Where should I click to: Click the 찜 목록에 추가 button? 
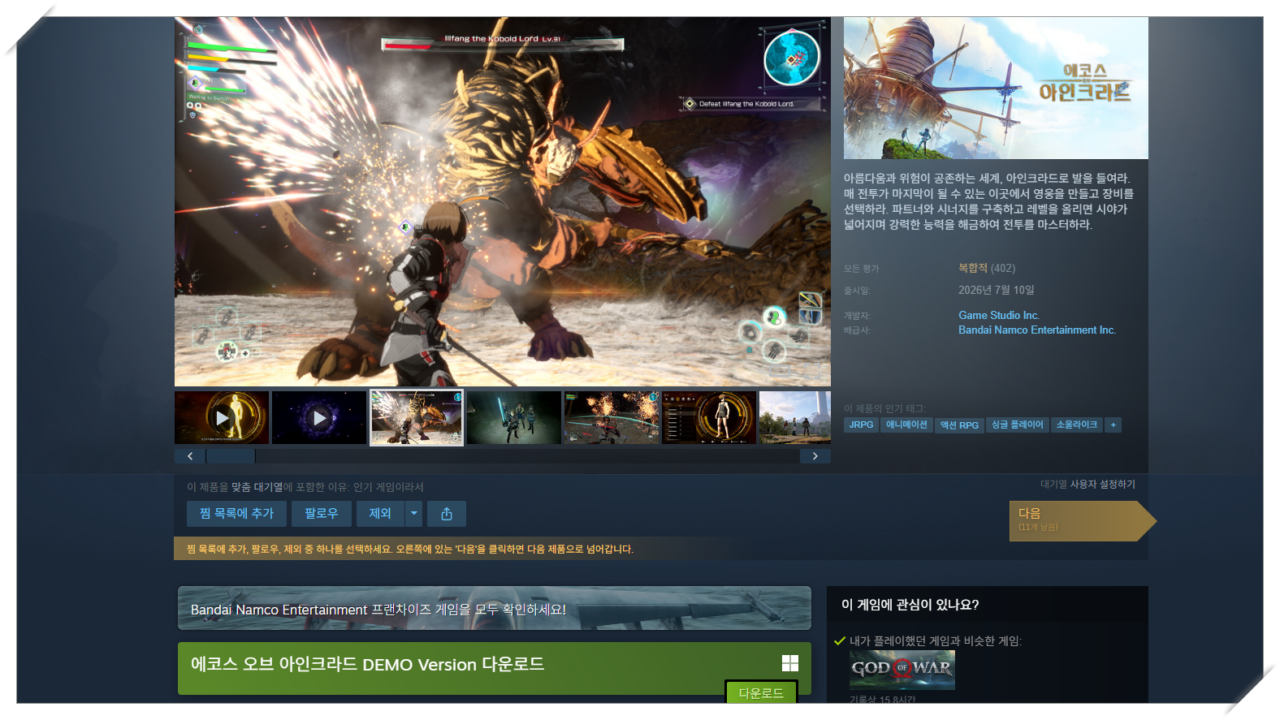point(235,514)
